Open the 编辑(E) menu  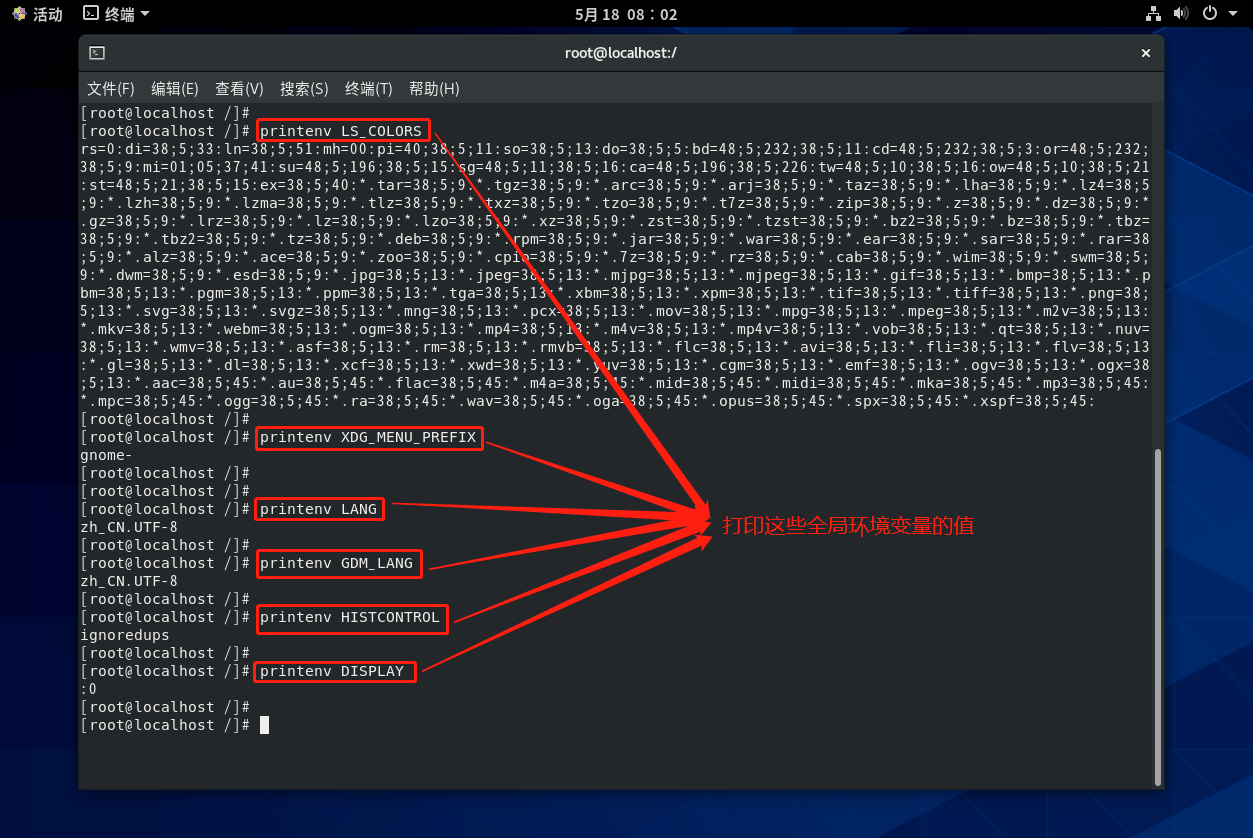click(x=175, y=89)
